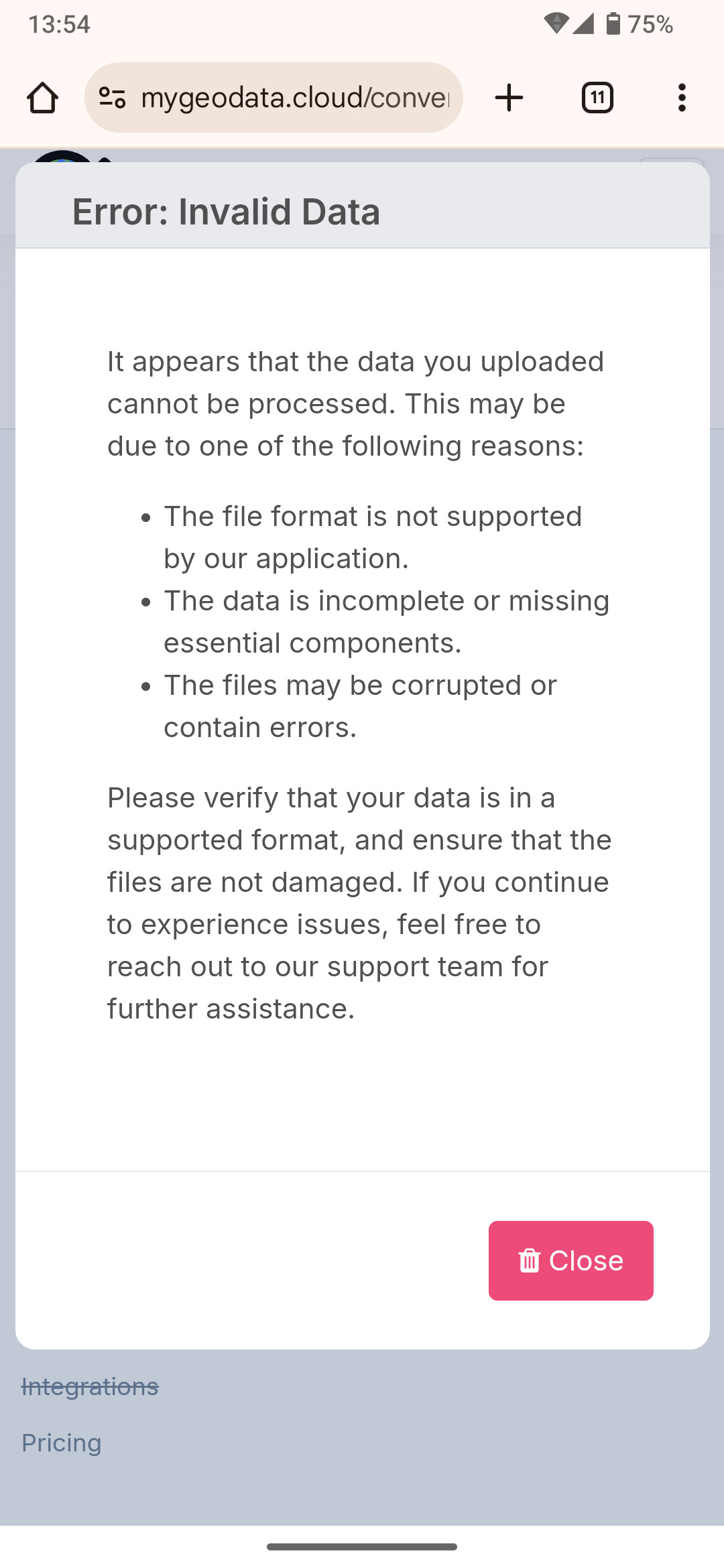Open tab switcher showing 11 tabs
The width and height of the screenshot is (724, 1568).
(597, 98)
